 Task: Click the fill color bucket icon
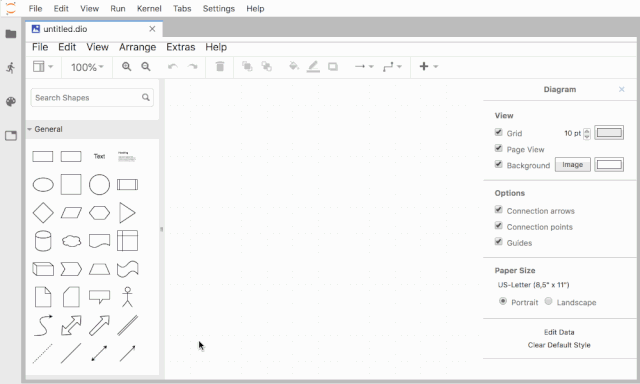click(x=294, y=66)
